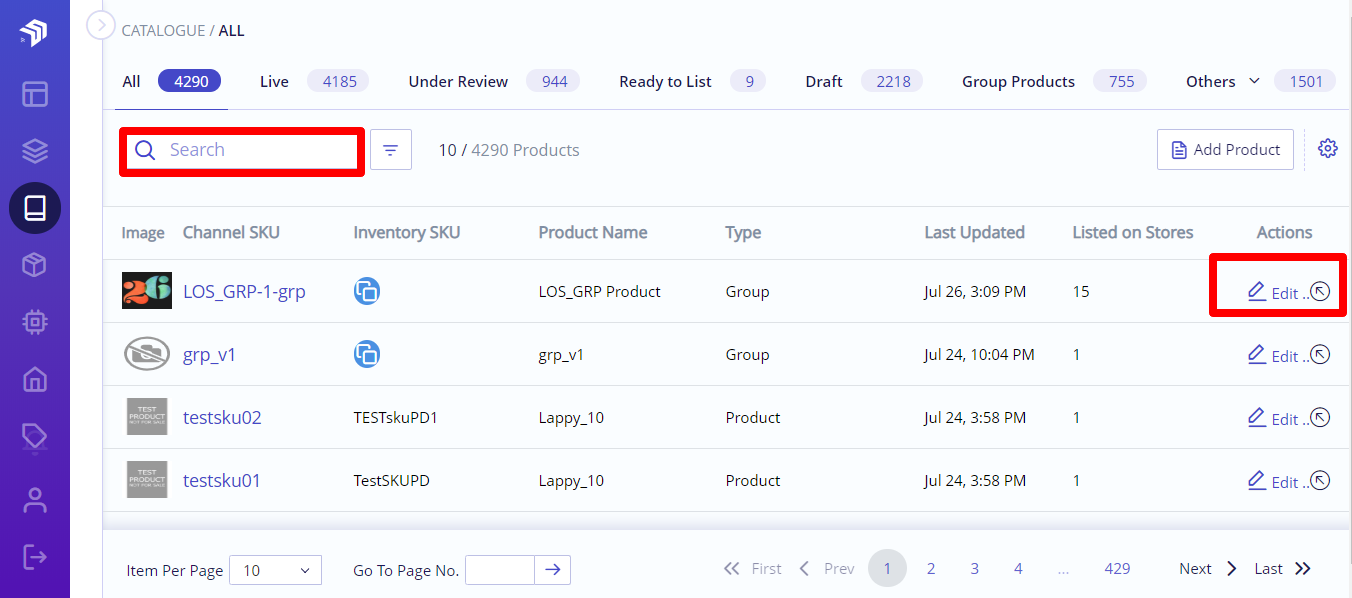The width and height of the screenshot is (1352, 598).
Task: Jump to Last page
Action: coord(1283,568)
